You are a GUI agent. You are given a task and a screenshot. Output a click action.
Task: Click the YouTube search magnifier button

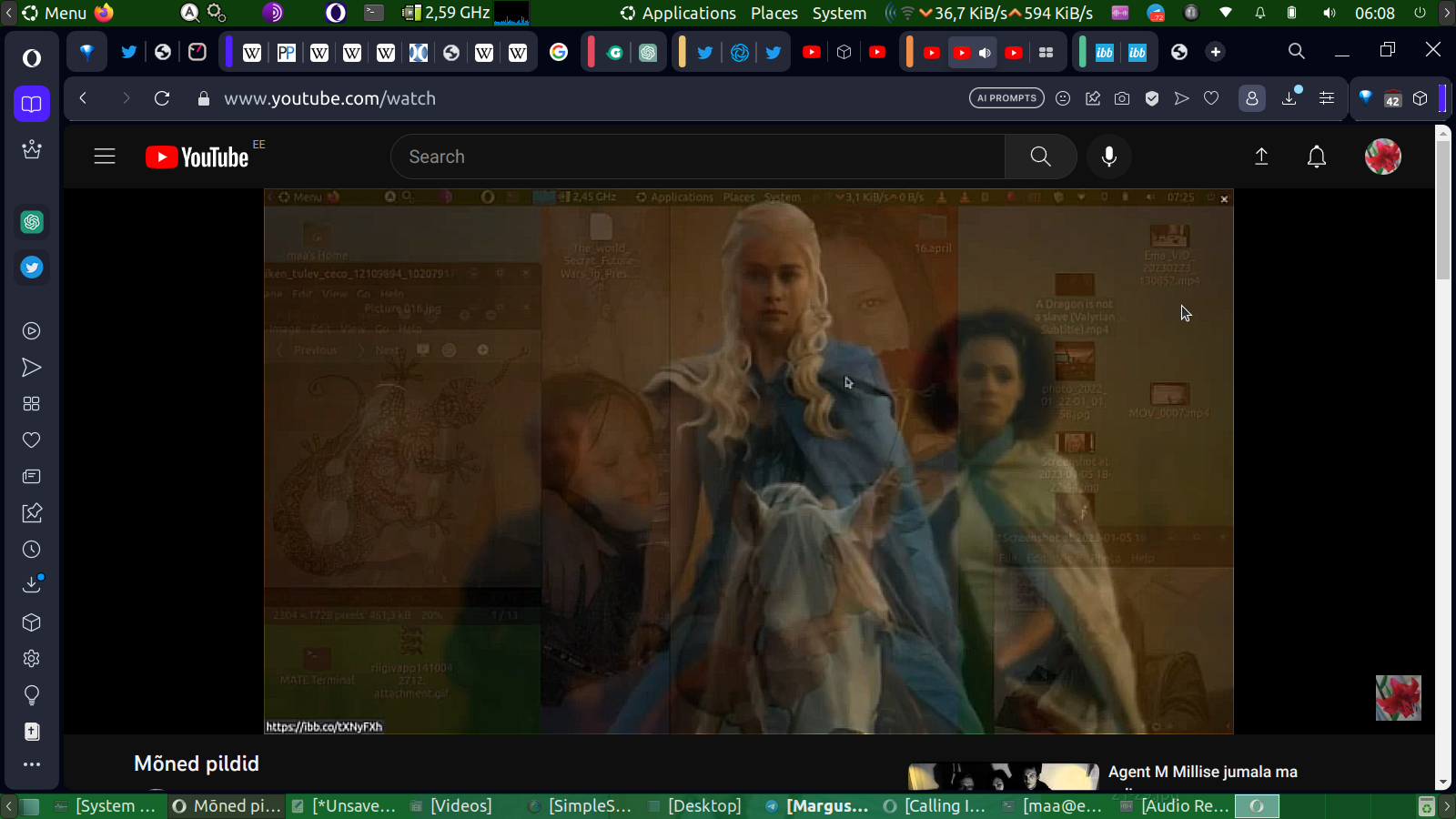coord(1040,157)
